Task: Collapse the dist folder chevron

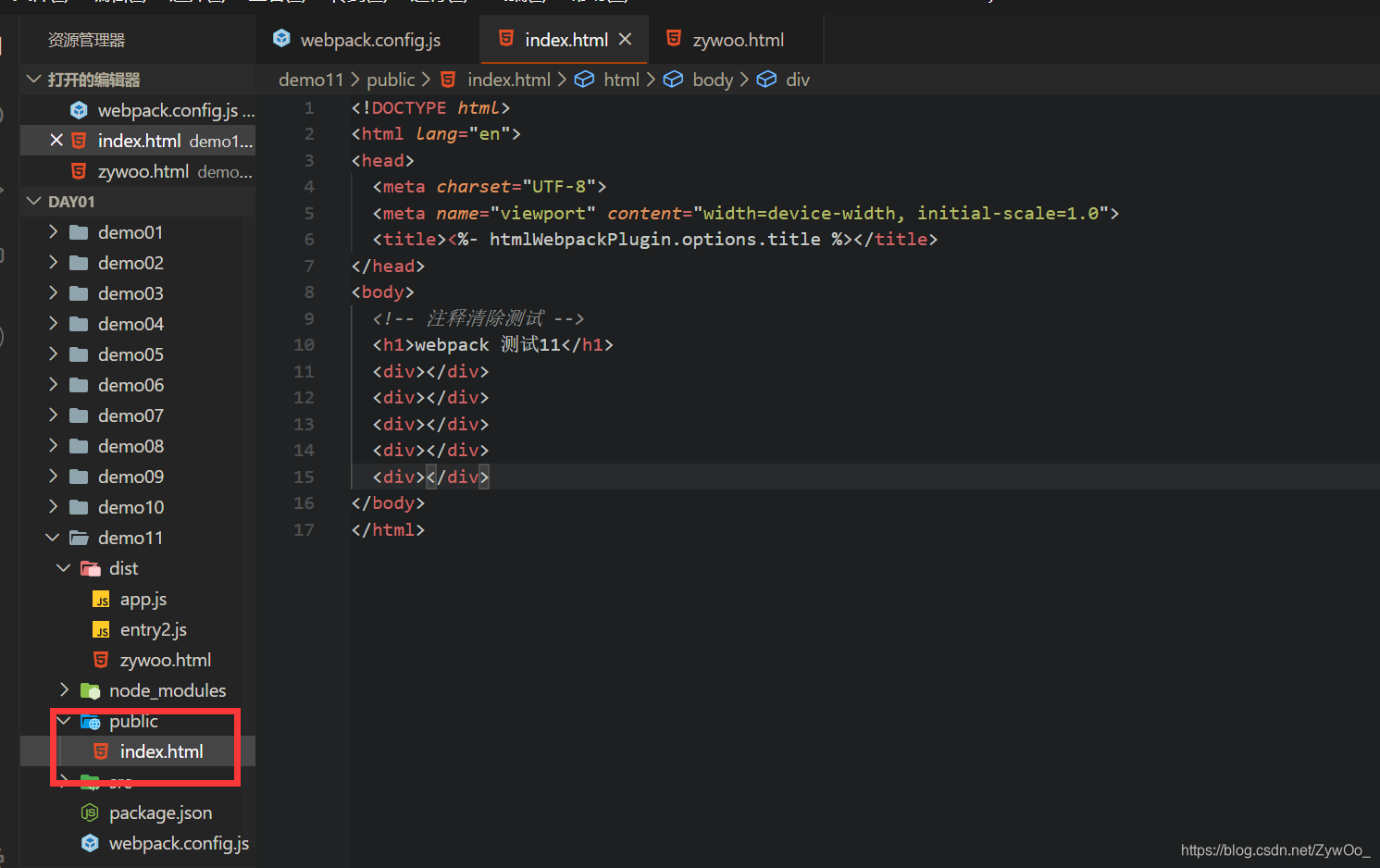Action: [x=64, y=567]
